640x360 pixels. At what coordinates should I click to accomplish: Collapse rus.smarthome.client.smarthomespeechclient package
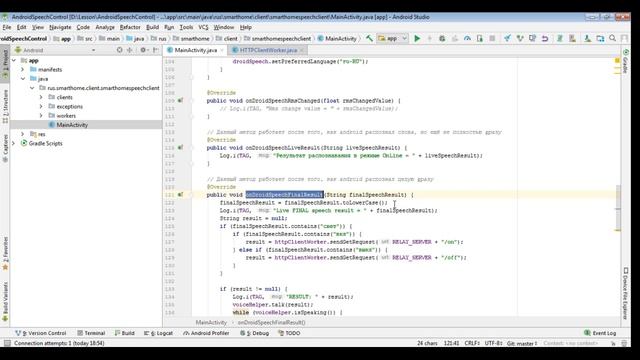tap(32, 88)
